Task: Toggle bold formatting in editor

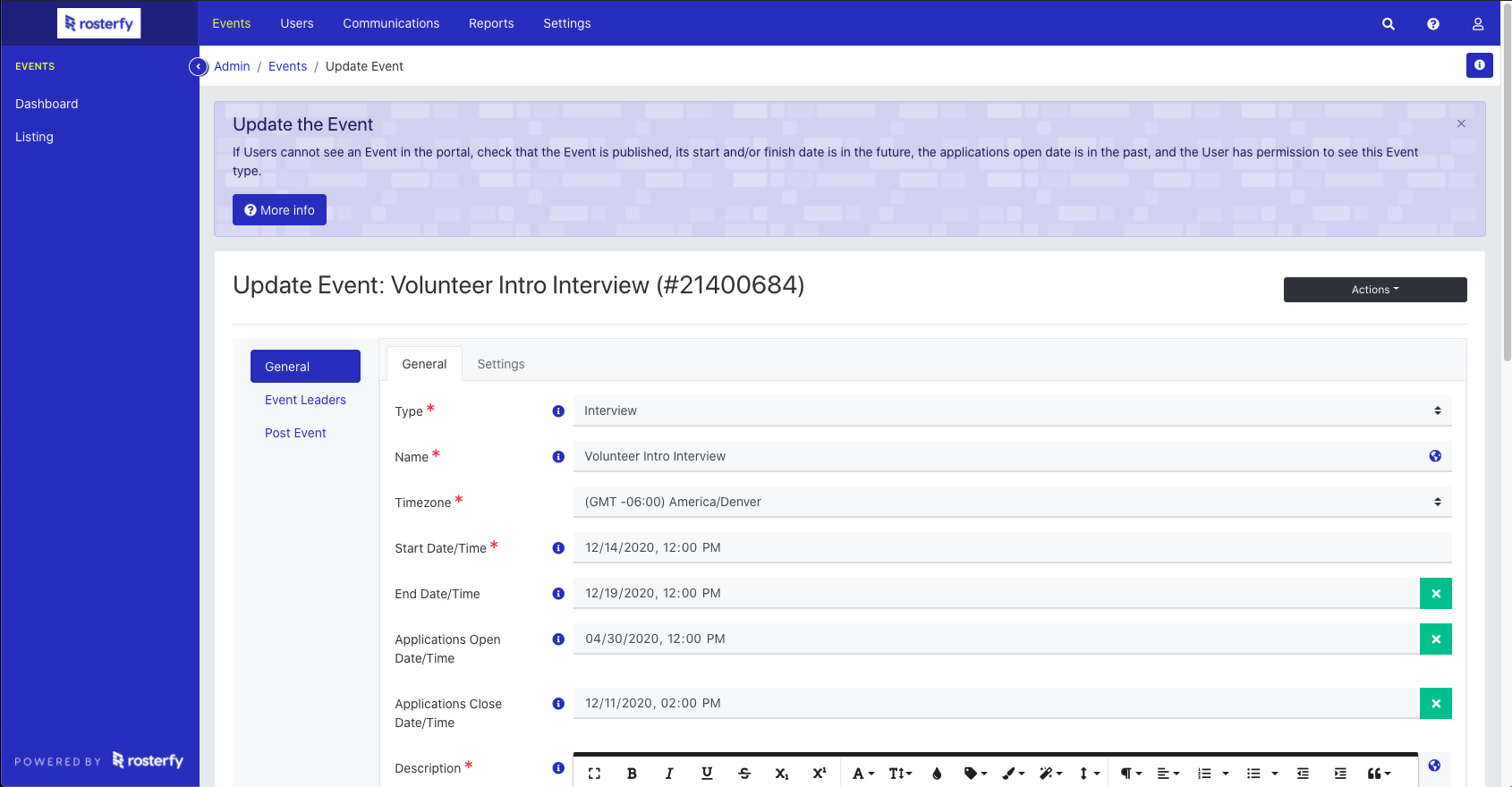Action: click(632, 774)
